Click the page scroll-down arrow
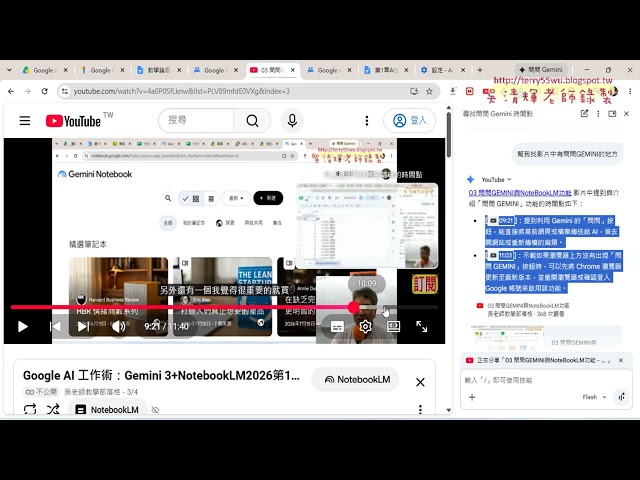The height and width of the screenshot is (480, 640). point(449,410)
